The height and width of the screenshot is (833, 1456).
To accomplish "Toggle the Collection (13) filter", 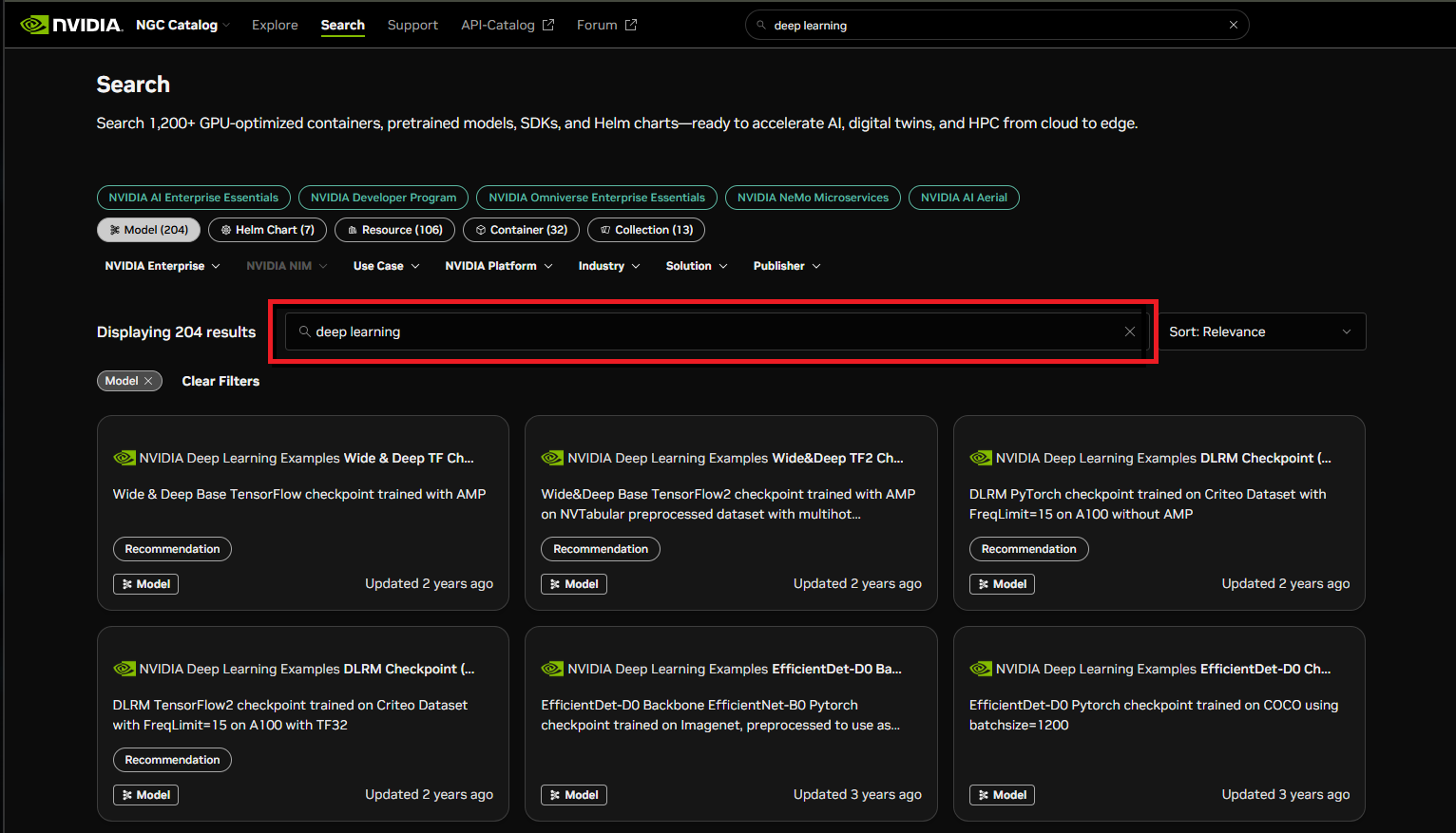I will click(x=646, y=230).
